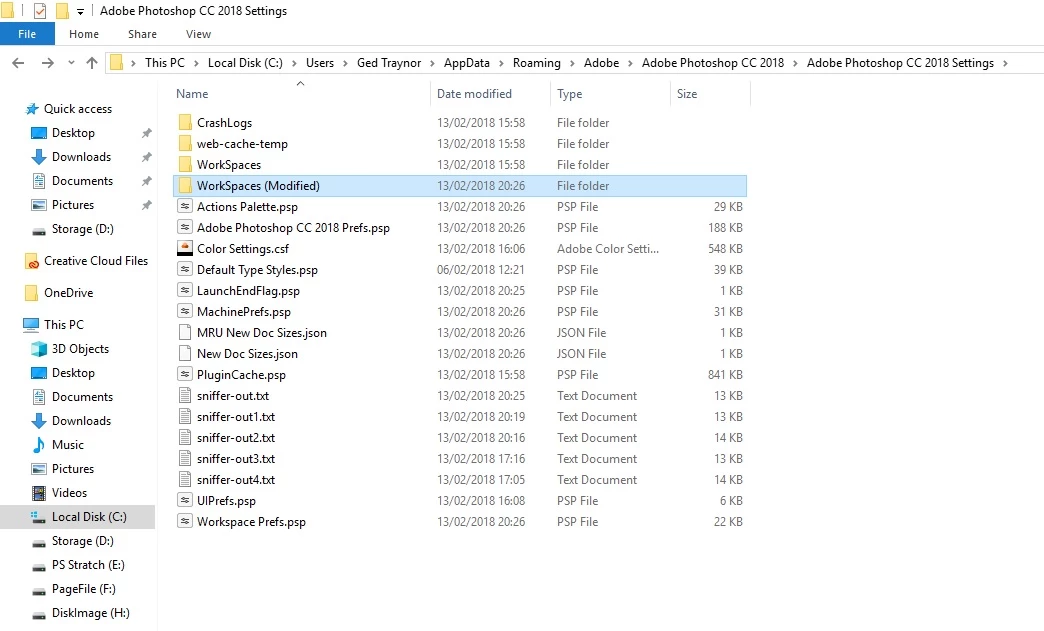The image size is (1044, 631).
Task: Select the WorkSpaces (Modified) folder icon
Action: (185, 186)
